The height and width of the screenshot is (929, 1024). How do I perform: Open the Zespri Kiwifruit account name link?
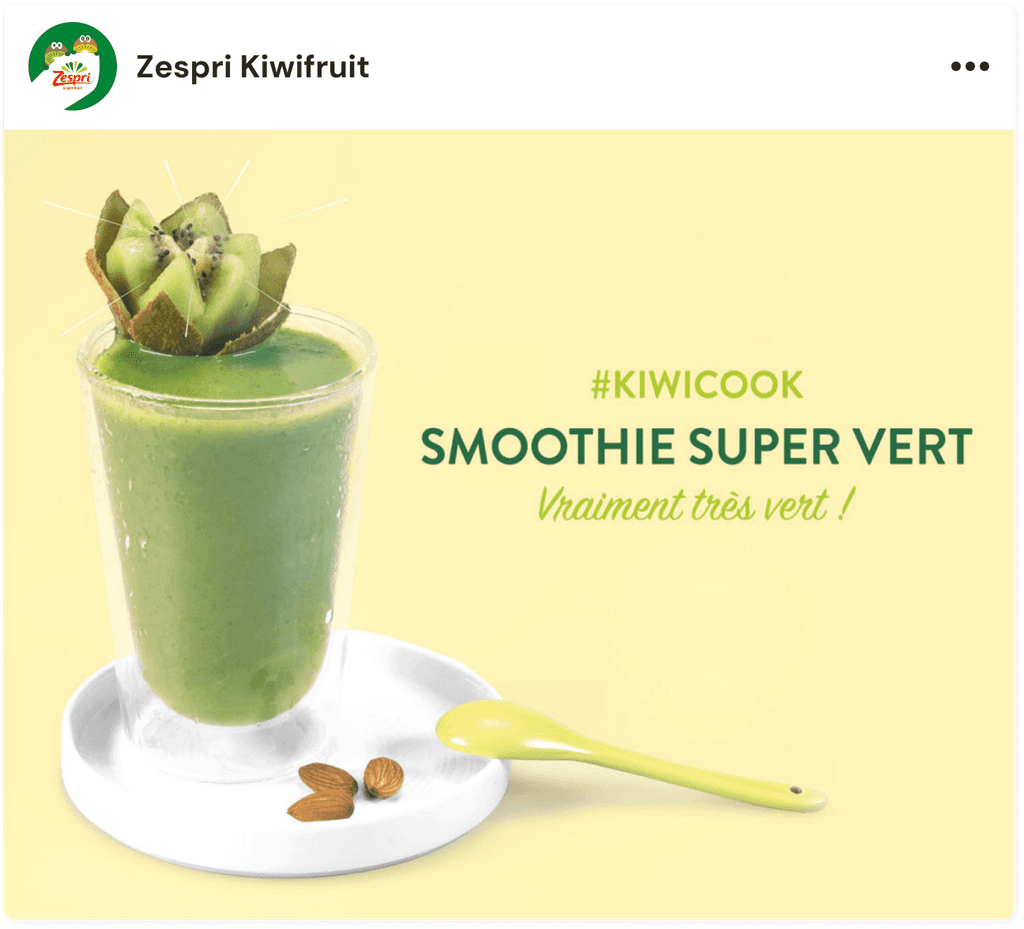click(253, 67)
